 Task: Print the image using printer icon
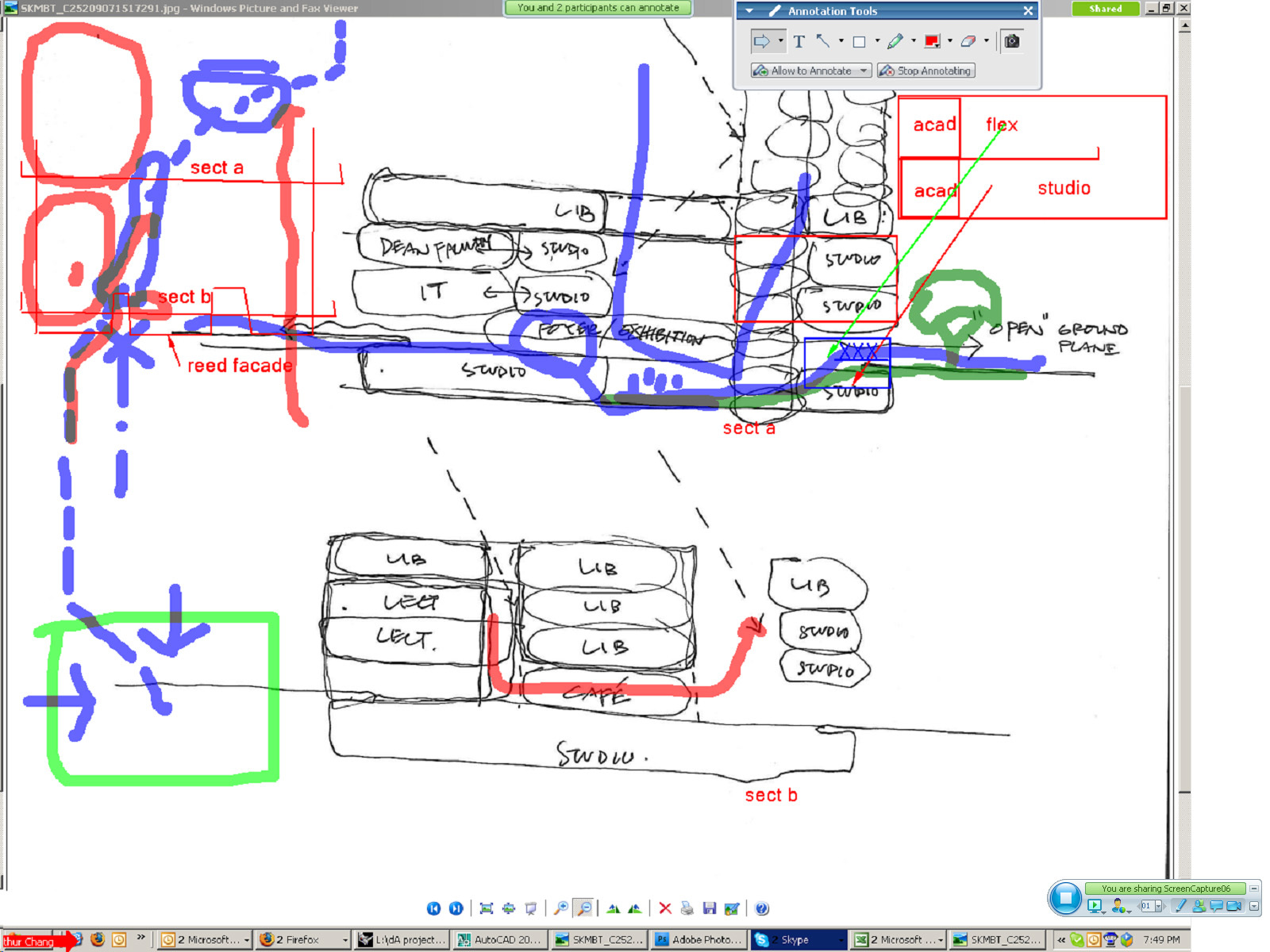pyautogui.click(x=687, y=908)
